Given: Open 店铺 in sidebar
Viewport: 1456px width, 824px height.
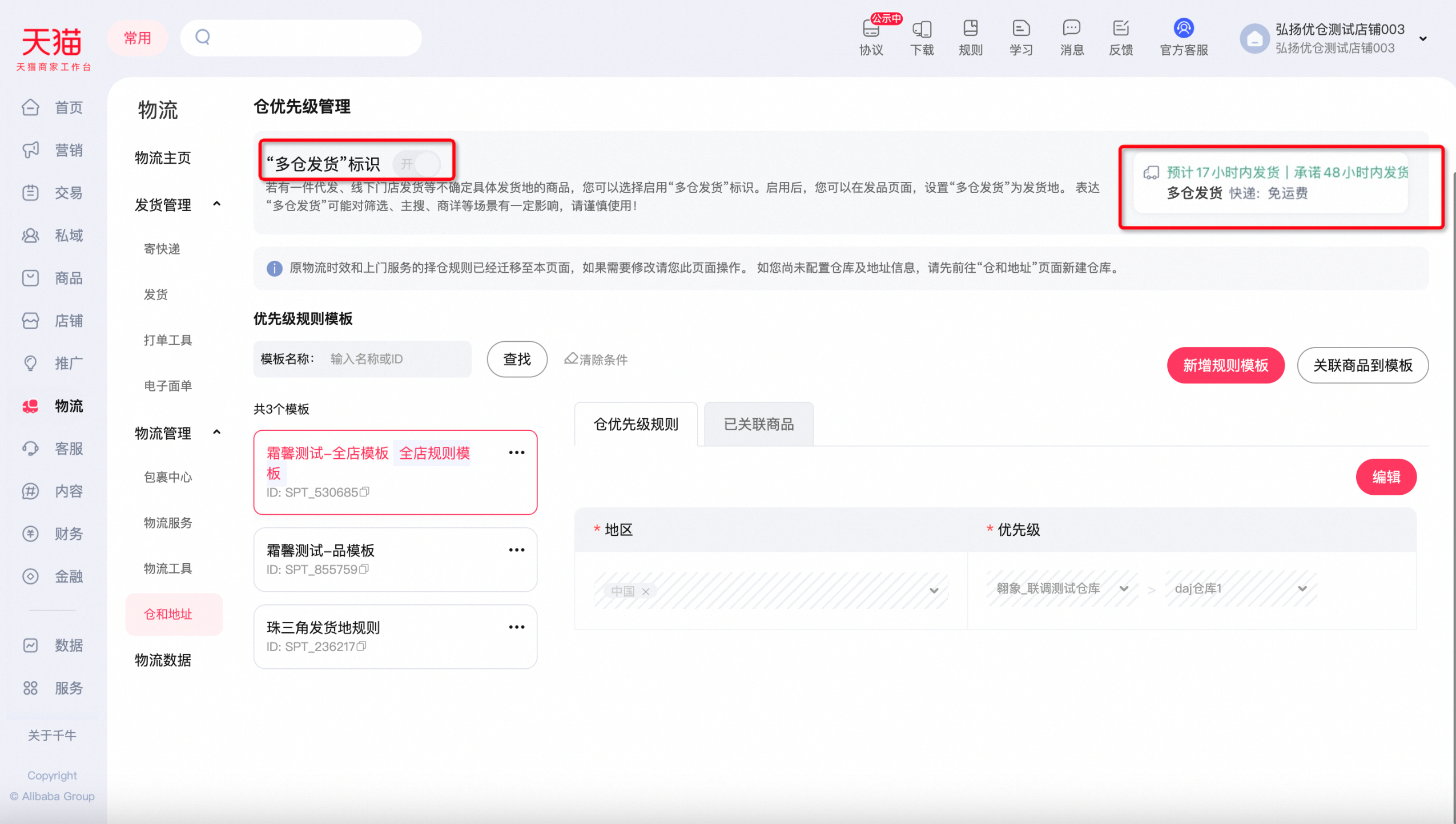Looking at the screenshot, I should point(53,321).
